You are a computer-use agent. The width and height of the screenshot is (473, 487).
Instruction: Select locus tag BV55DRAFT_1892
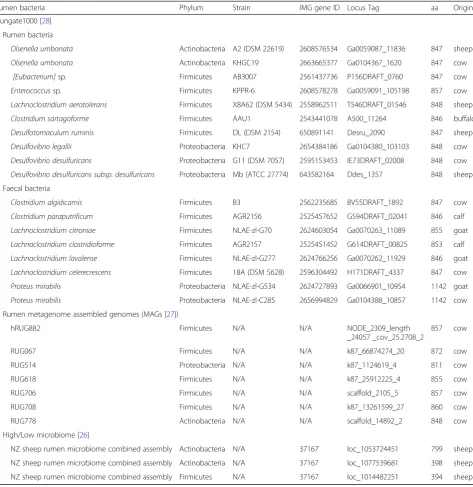375,203
